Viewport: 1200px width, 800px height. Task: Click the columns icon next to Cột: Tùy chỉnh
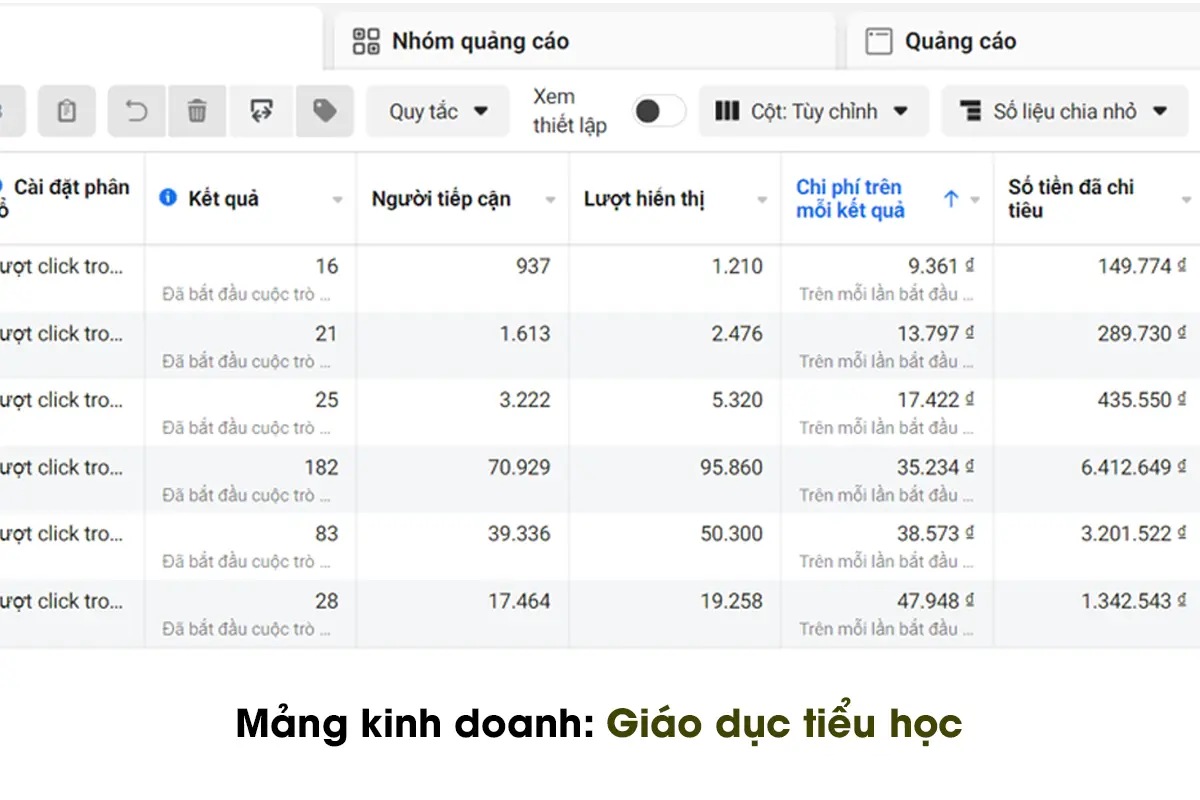pyautogui.click(x=727, y=111)
